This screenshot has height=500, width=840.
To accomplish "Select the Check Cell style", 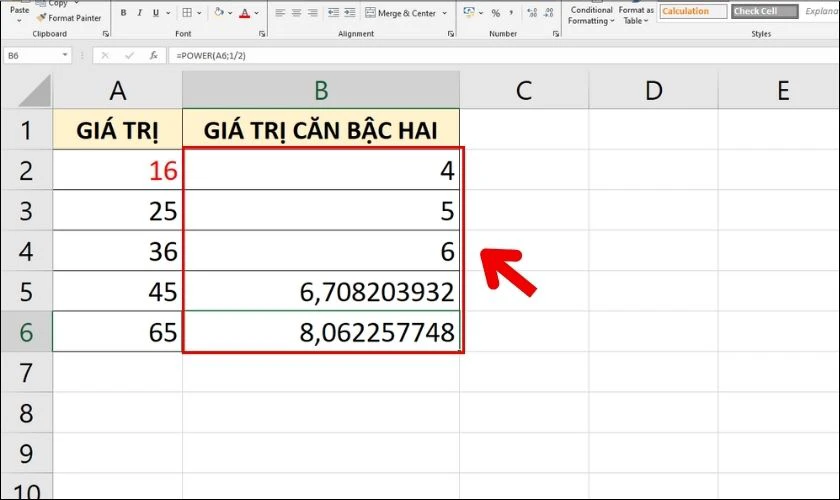I will coord(764,11).
